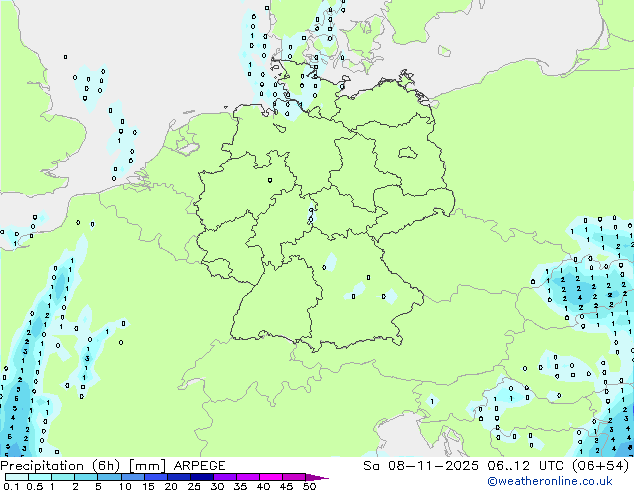Select the '06..12 UTC' time range text
This screenshot has width=634, height=490.
point(525,466)
